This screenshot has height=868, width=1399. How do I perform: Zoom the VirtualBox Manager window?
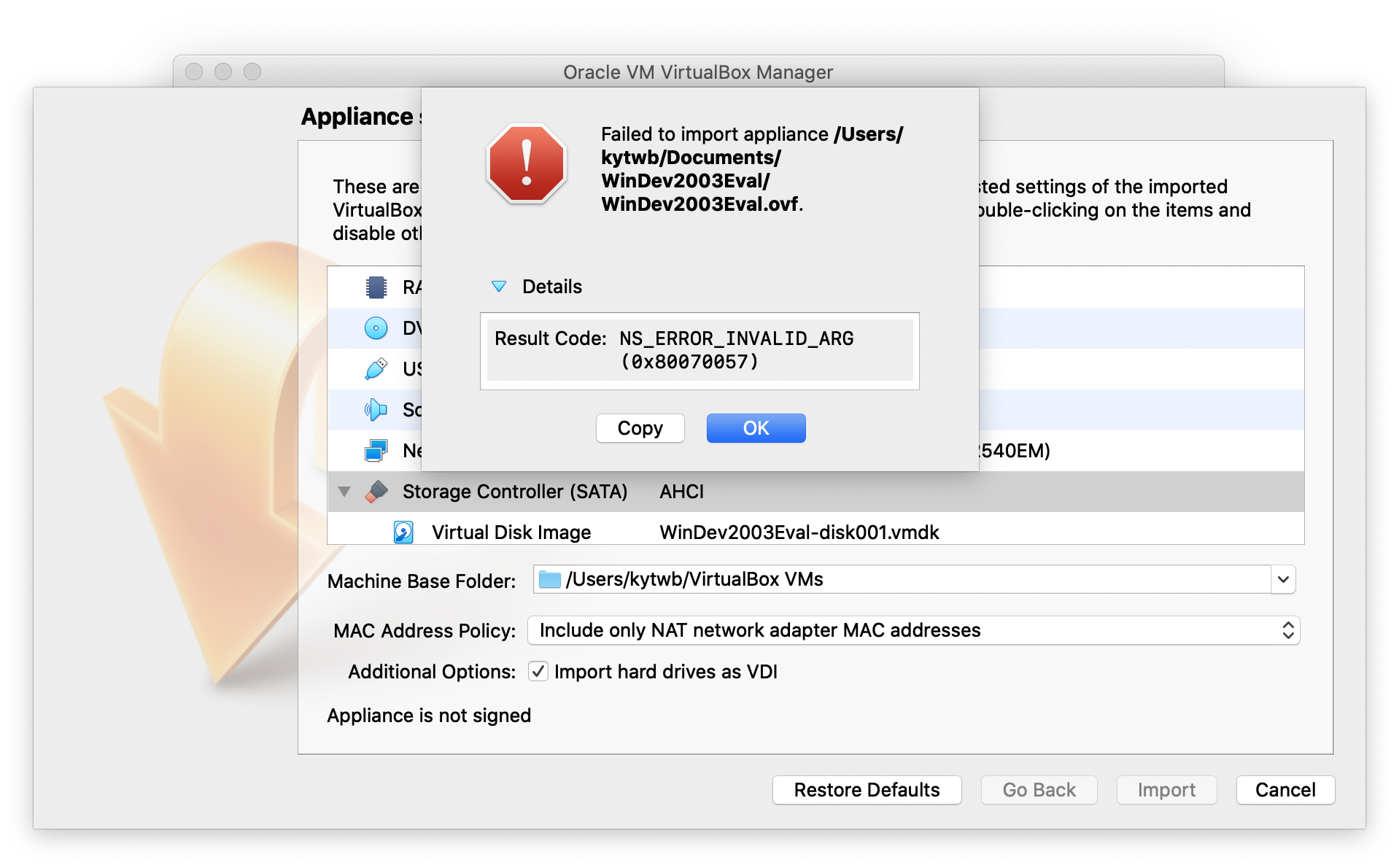(252, 71)
